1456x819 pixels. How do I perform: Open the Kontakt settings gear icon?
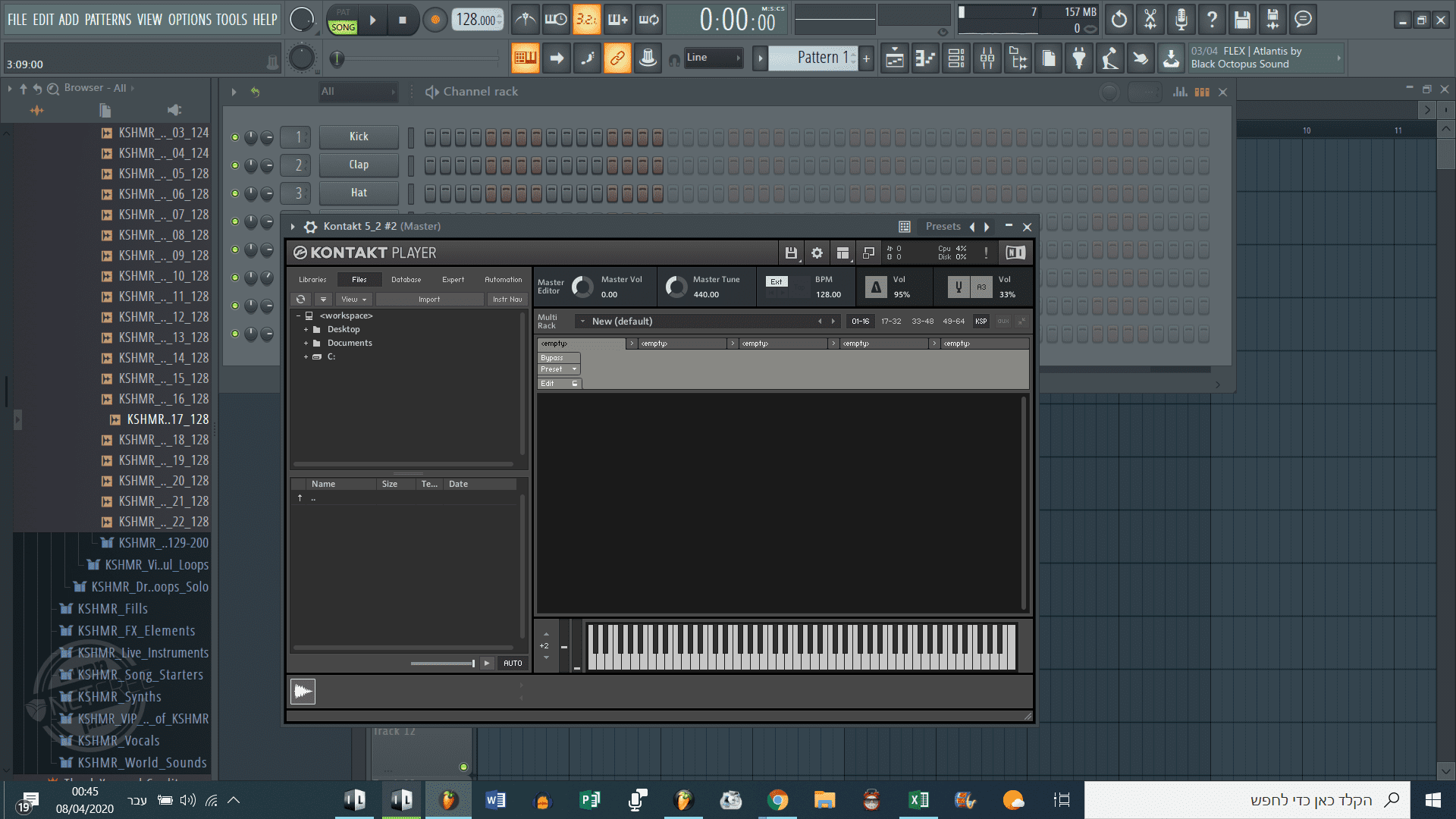coord(817,253)
